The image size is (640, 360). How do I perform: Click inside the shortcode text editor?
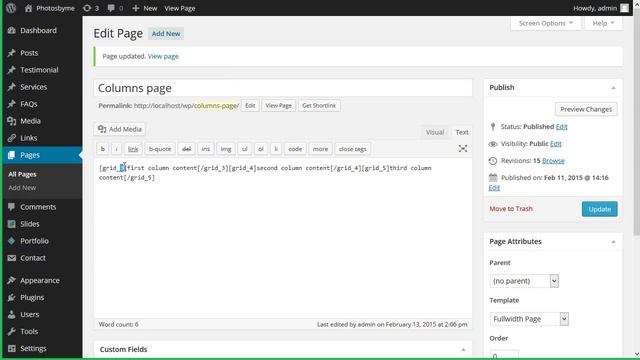283,238
